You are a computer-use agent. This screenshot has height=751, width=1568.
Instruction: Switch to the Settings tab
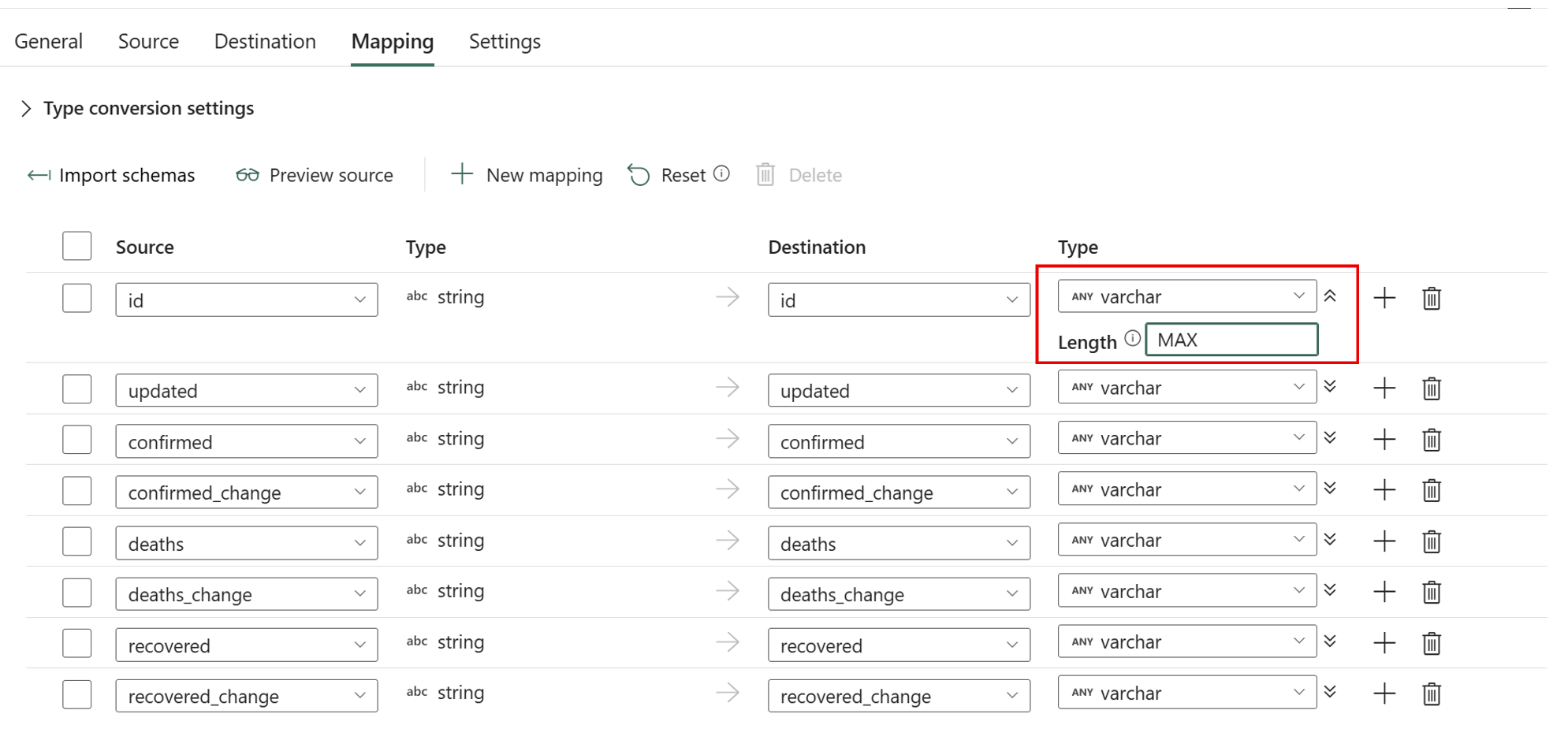504,41
